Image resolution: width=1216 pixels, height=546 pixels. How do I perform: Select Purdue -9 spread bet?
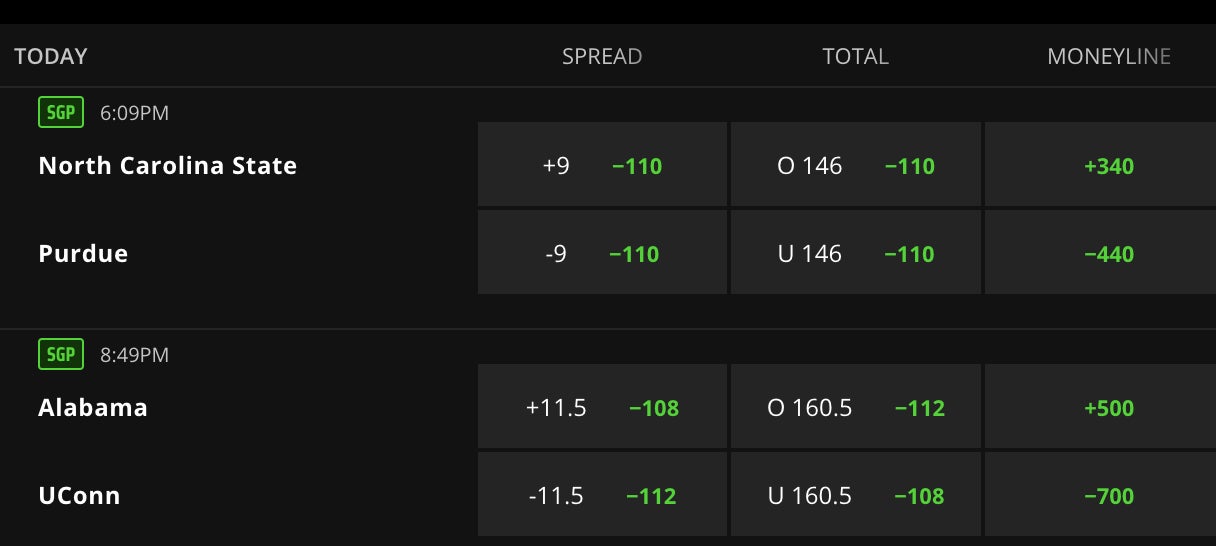click(602, 253)
